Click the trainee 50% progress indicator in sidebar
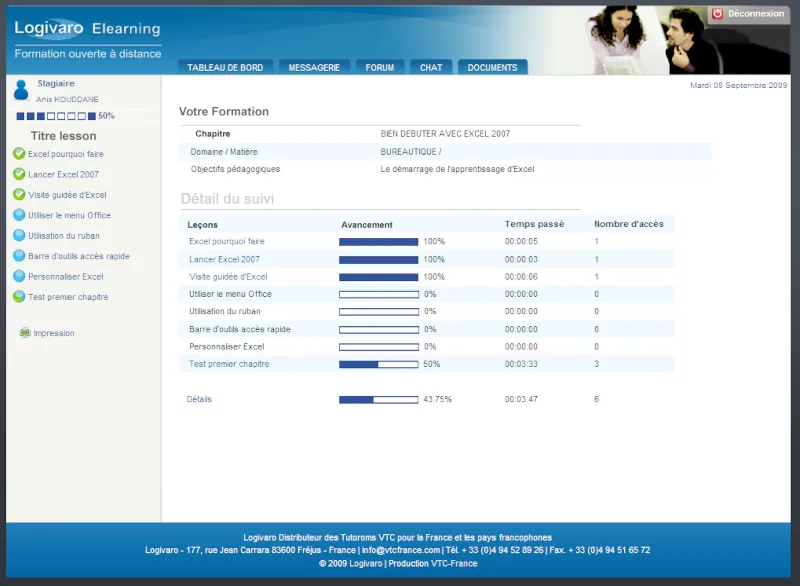The height and width of the screenshot is (586, 800). pyautogui.click(x=56, y=116)
